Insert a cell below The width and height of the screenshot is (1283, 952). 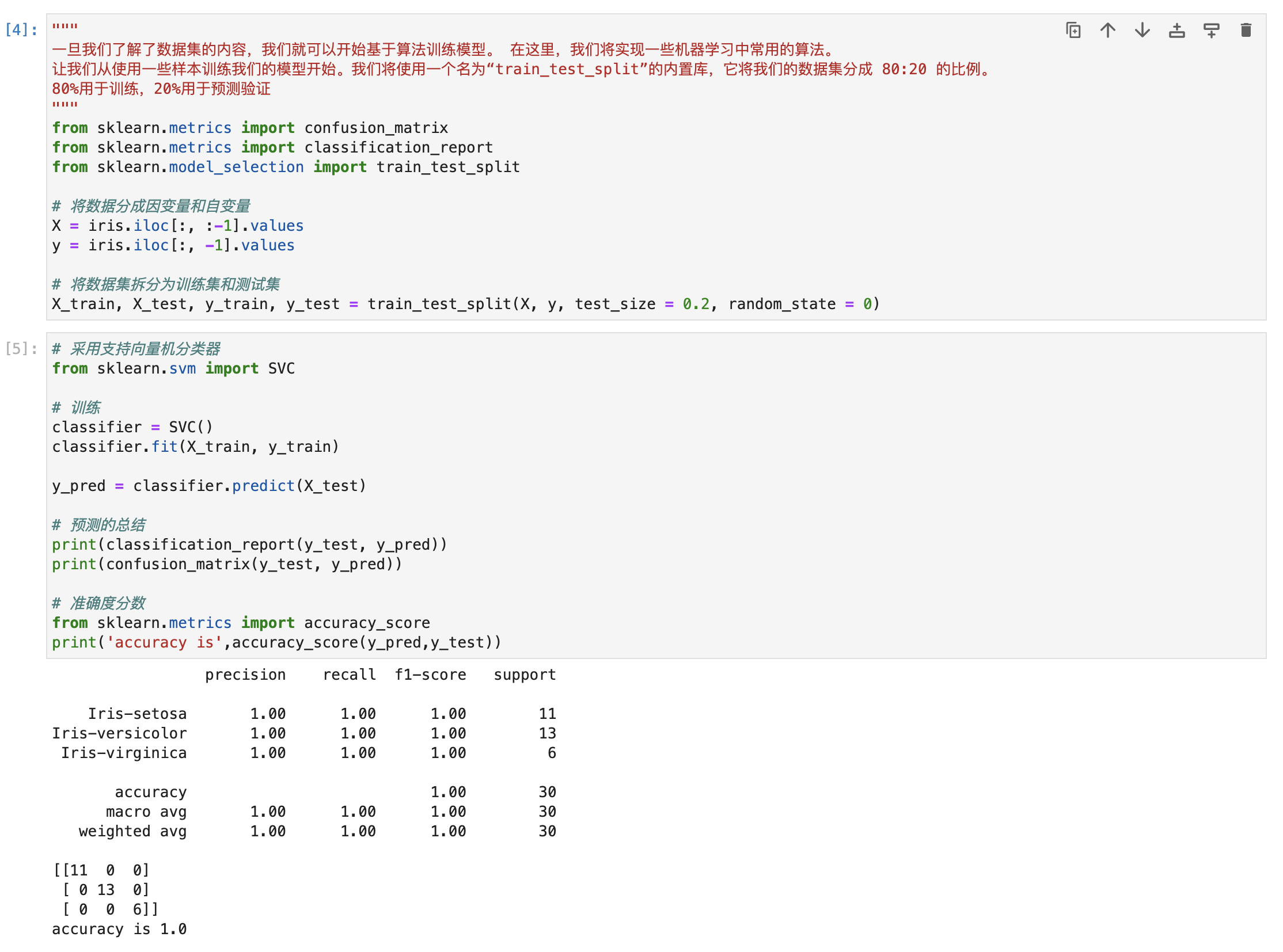[1211, 30]
